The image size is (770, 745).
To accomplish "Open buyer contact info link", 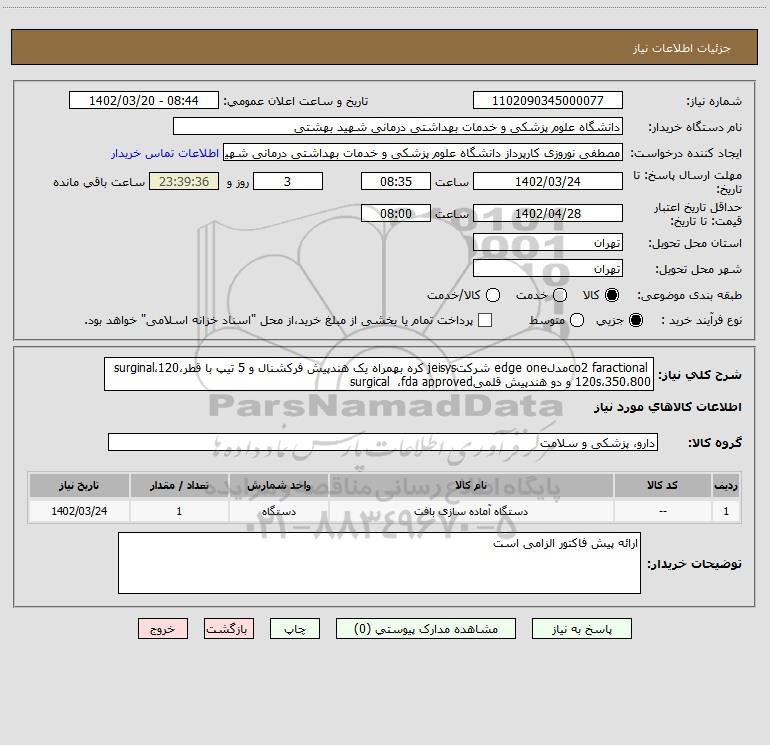I will click(x=165, y=153).
